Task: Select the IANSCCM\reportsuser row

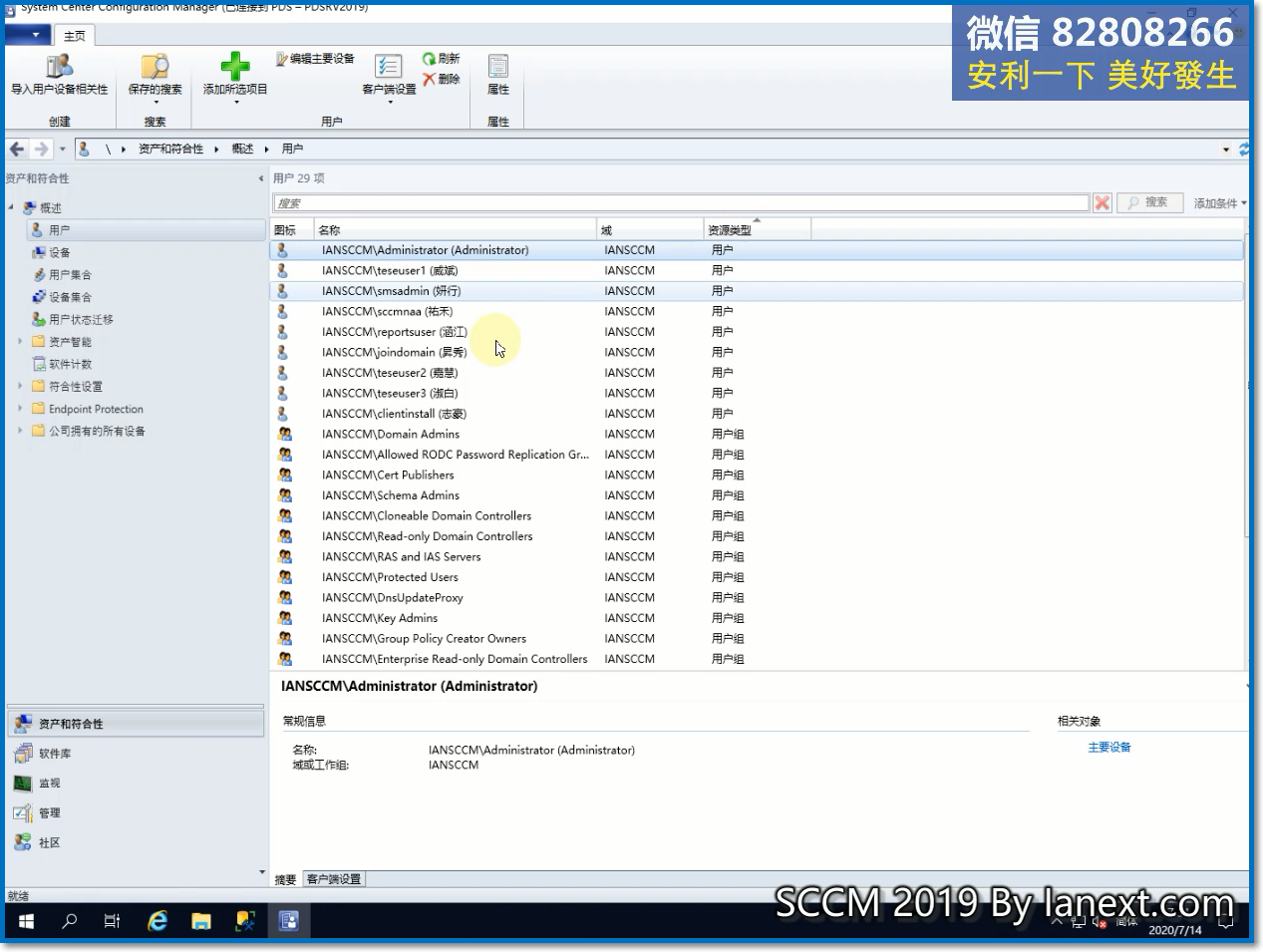Action: tap(757, 332)
